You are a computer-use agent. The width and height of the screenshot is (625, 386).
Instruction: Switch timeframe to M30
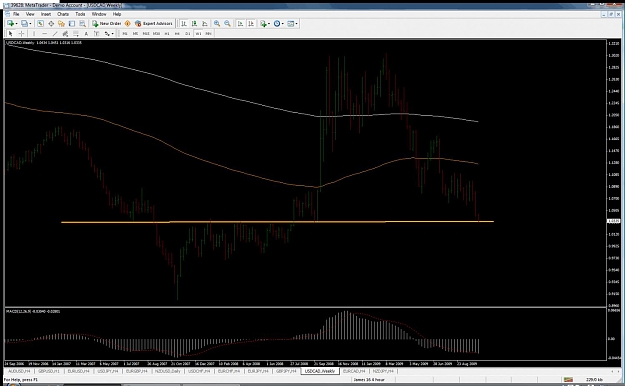click(x=156, y=33)
